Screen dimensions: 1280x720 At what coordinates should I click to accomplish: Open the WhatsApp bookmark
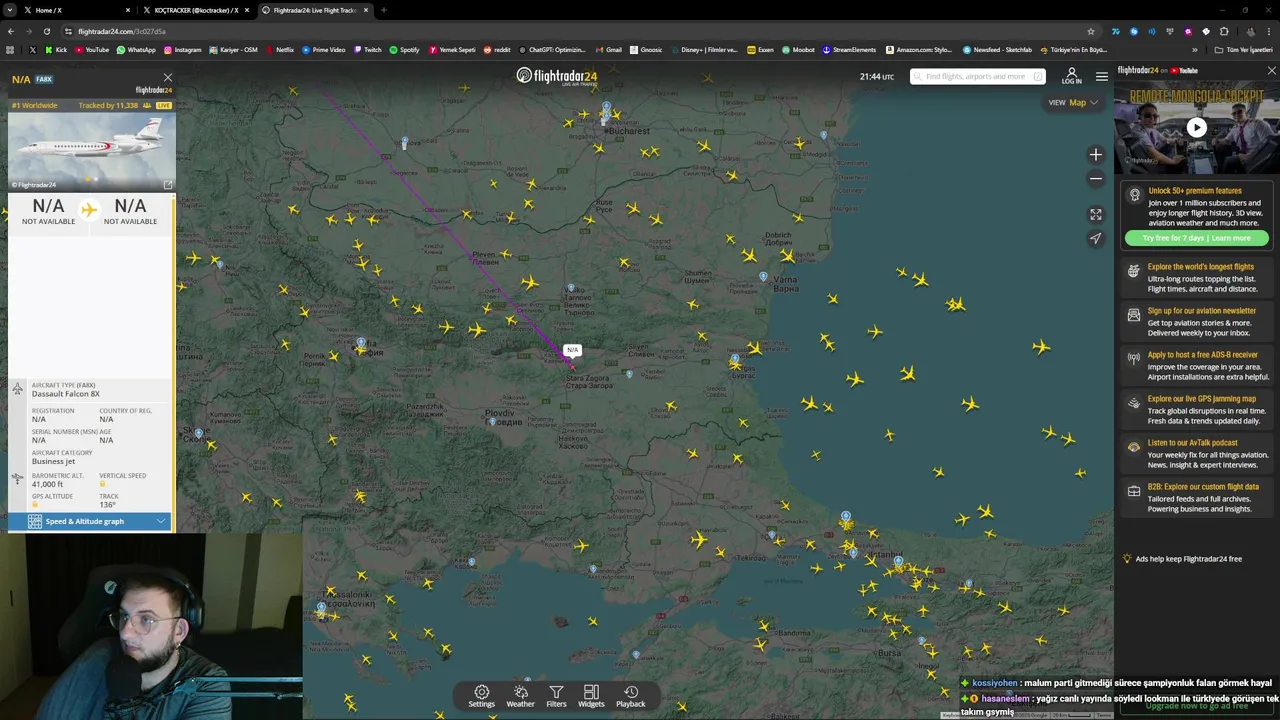click(x=136, y=50)
